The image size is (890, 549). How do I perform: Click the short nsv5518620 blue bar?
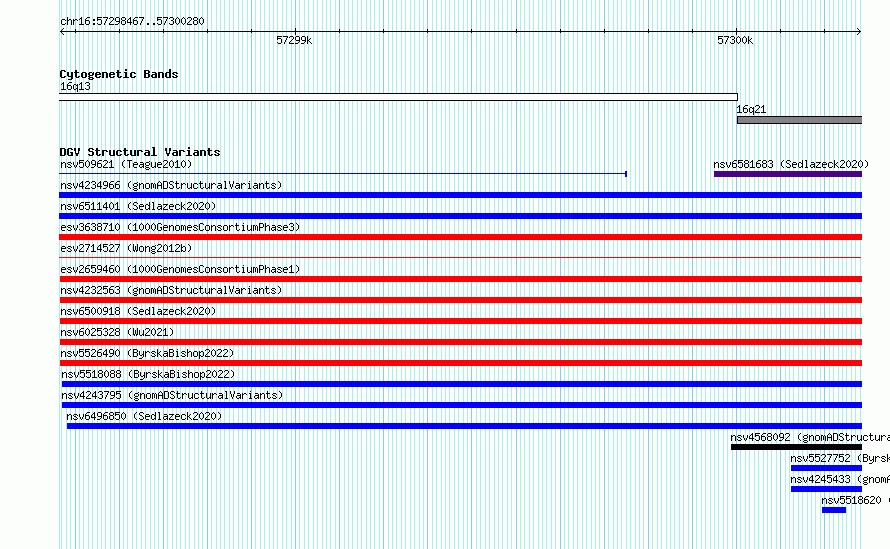(834, 510)
